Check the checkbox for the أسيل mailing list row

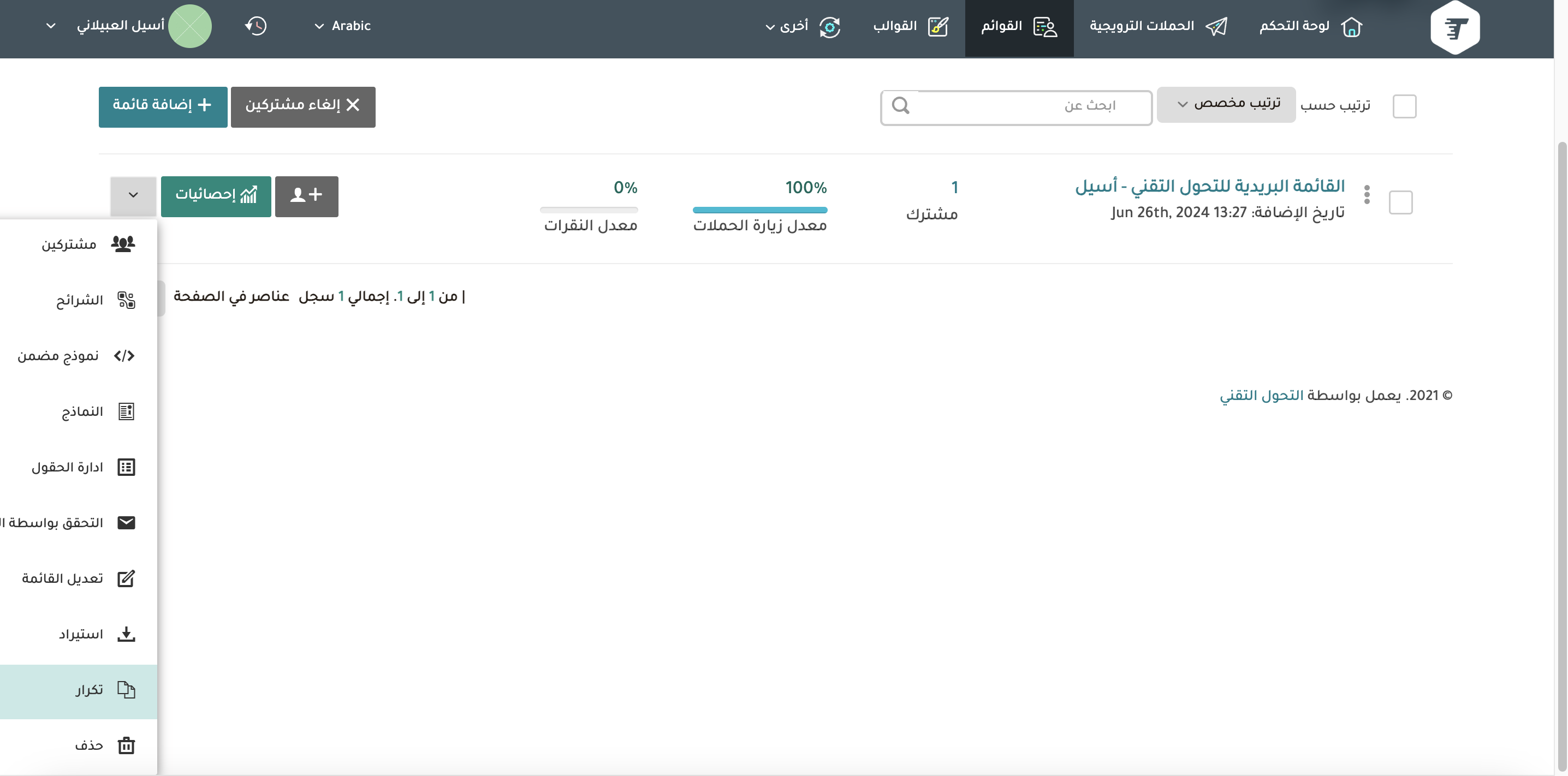coord(1400,202)
